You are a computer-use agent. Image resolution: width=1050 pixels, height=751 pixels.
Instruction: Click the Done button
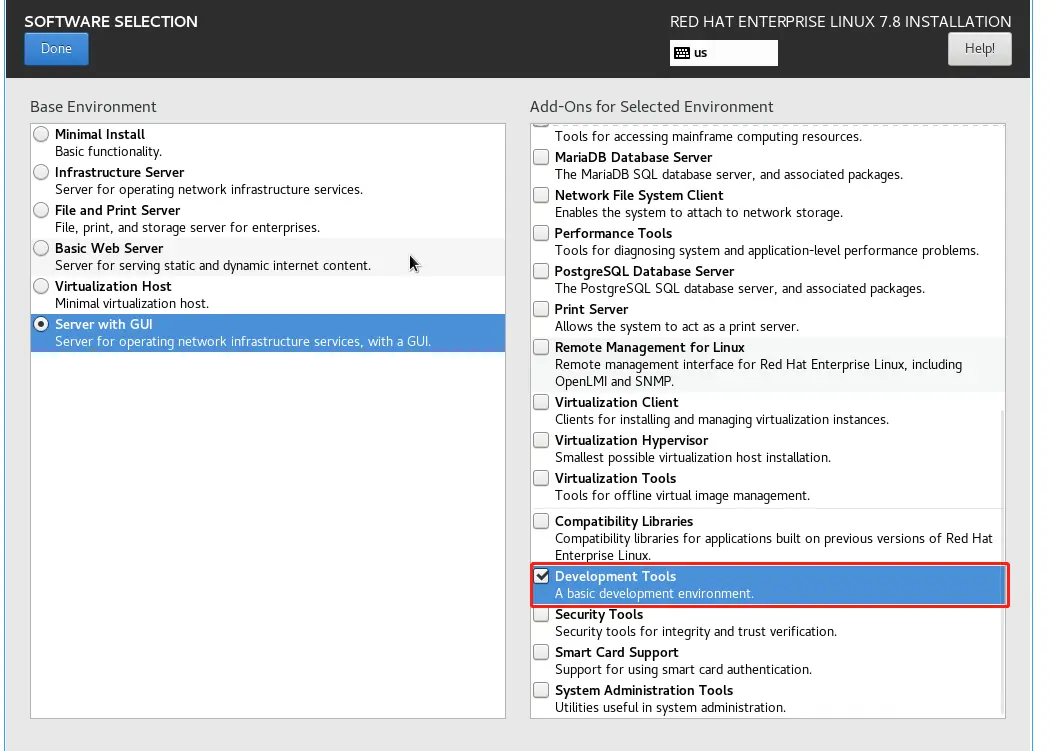[x=56, y=49]
